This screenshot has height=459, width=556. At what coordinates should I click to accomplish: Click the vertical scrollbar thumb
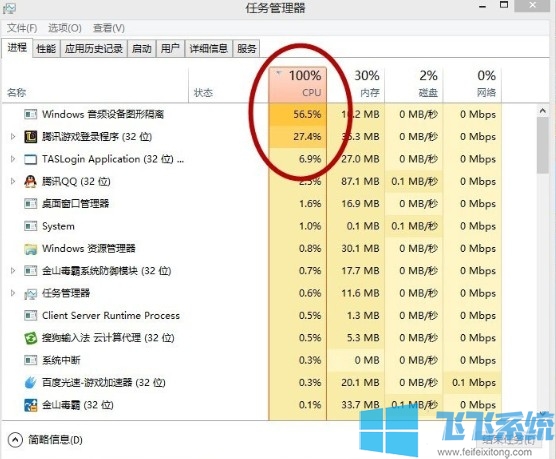(x=543, y=145)
